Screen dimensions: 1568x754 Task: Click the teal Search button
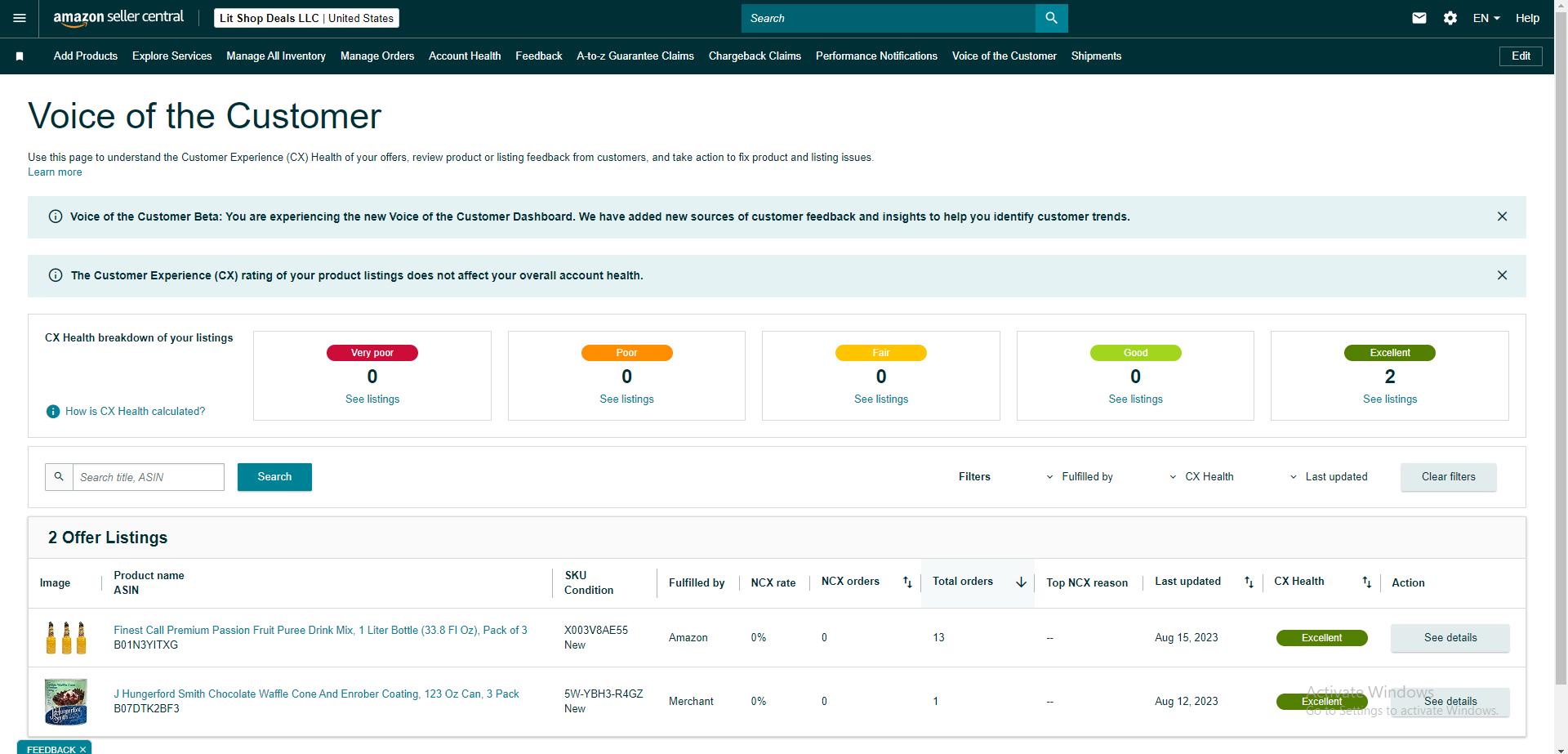(x=274, y=477)
